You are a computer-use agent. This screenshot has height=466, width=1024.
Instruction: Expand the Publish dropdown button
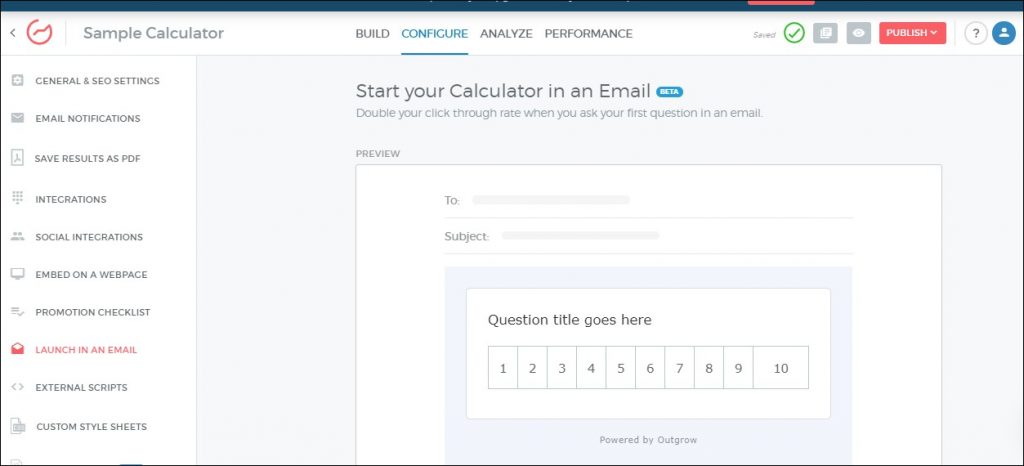point(912,33)
